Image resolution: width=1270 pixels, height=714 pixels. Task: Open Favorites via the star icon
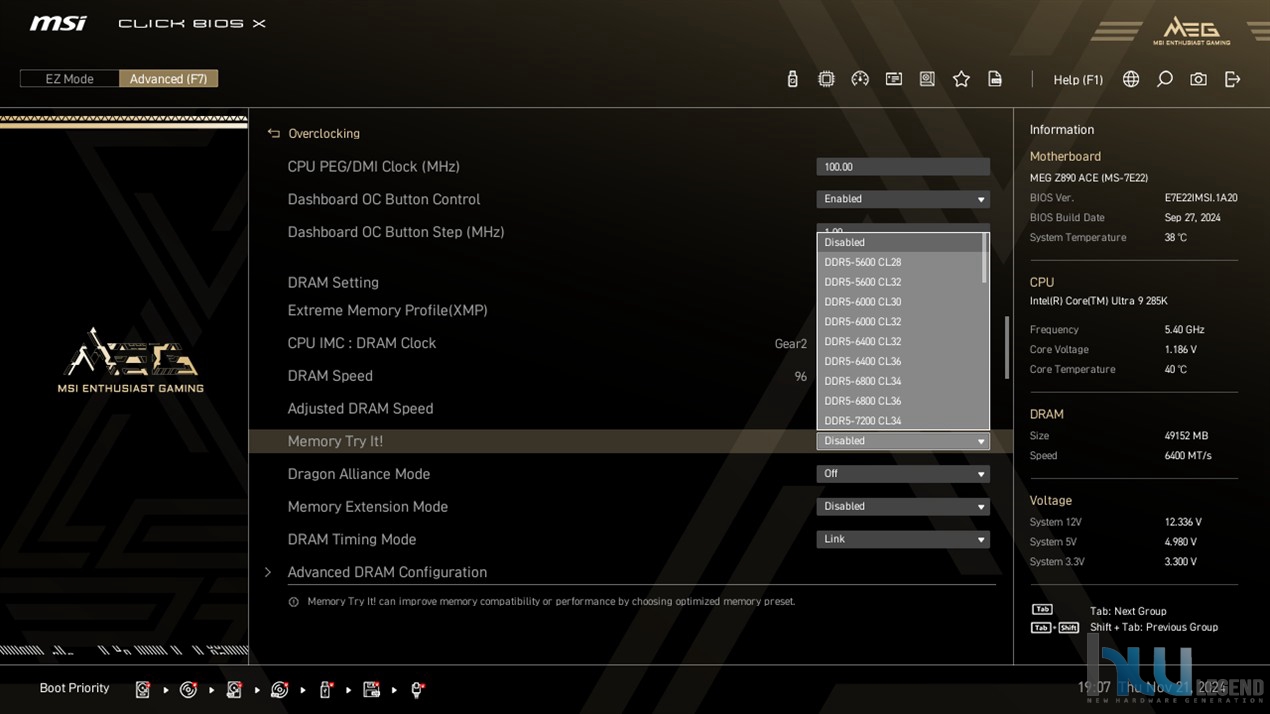click(961, 79)
